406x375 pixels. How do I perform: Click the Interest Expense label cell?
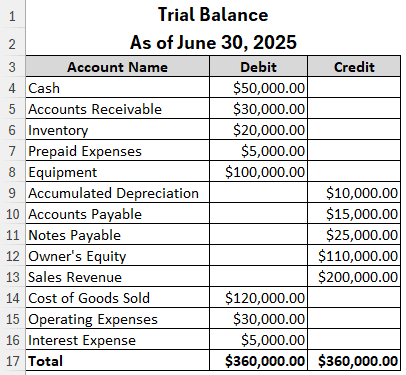pyautogui.click(x=117, y=340)
